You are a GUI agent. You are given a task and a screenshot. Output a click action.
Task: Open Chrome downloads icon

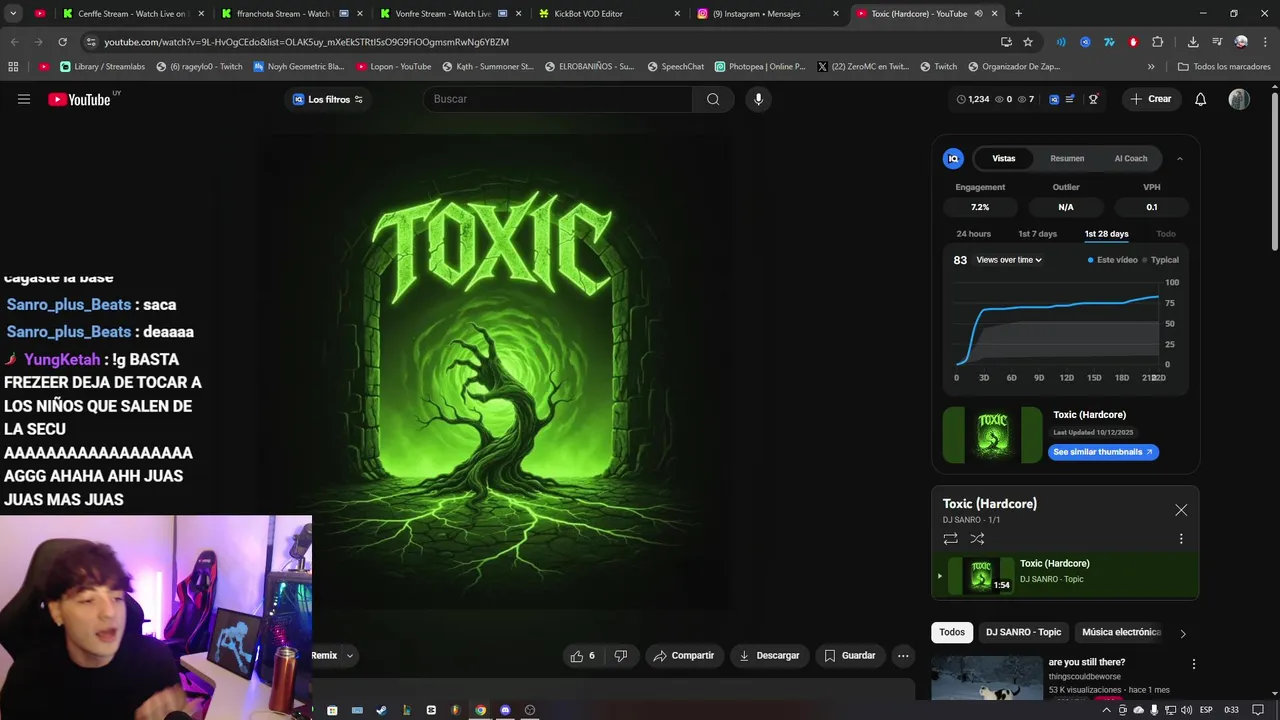pyautogui.click(x=1193, y=42)
